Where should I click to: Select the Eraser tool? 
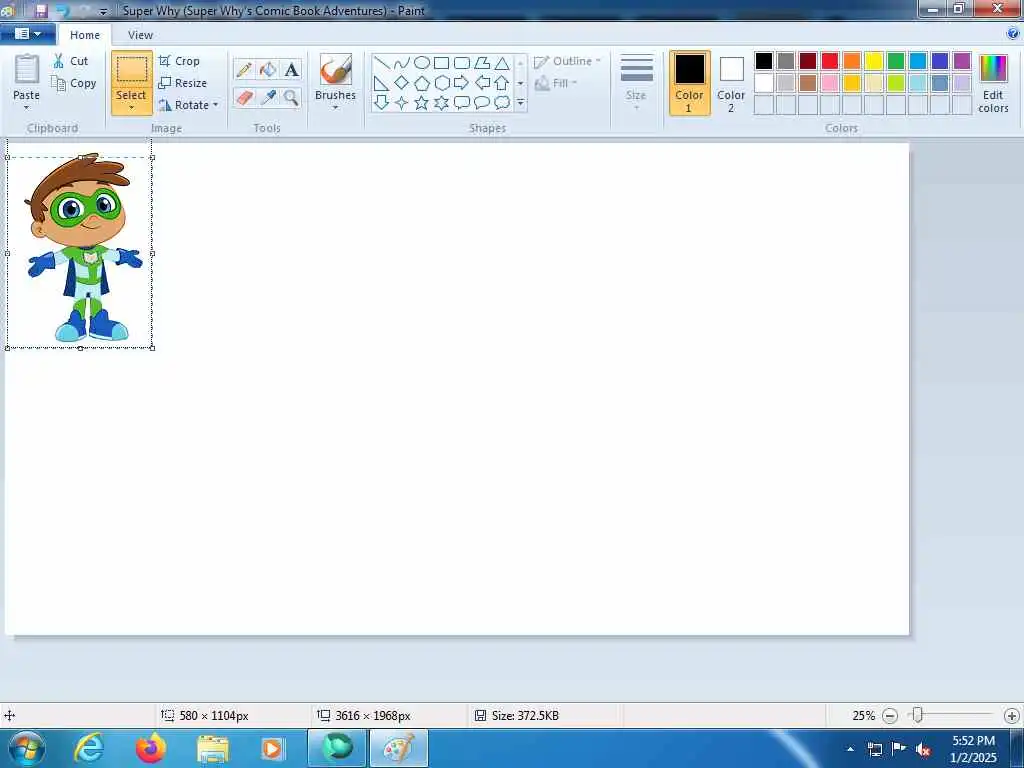tap(244, 98)
